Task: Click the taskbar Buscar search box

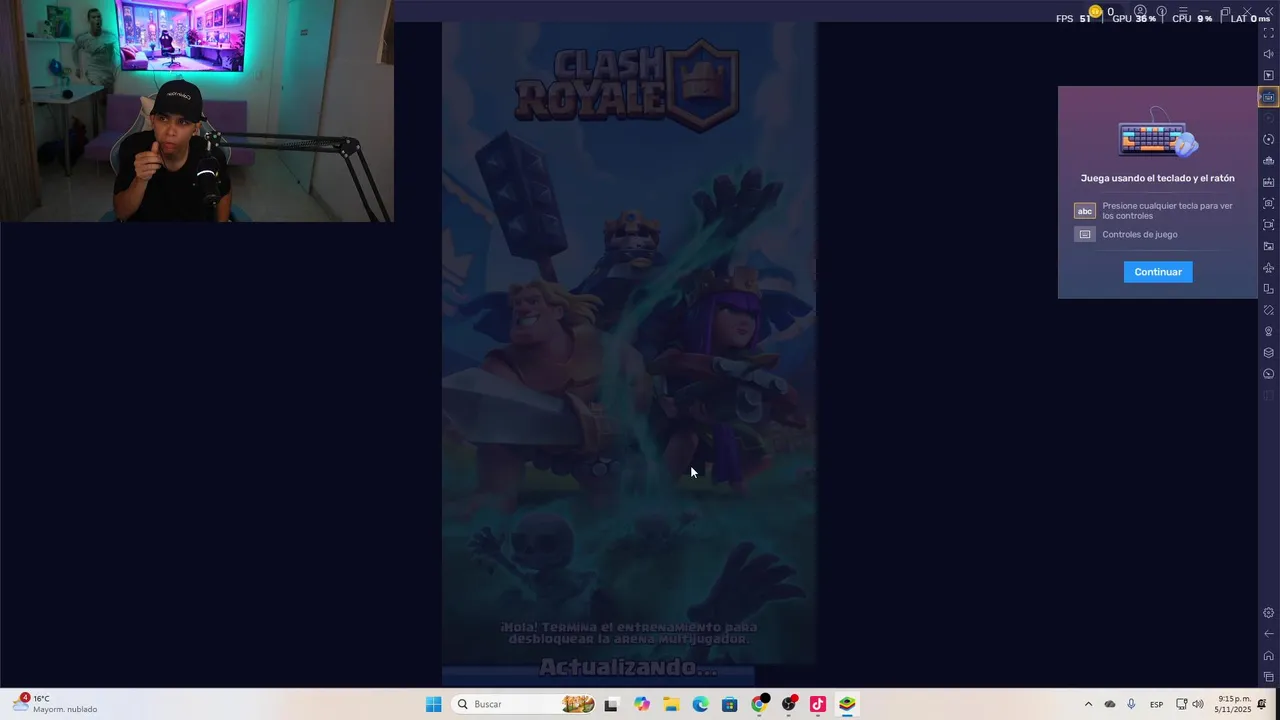Action: (x=524, y=704)
